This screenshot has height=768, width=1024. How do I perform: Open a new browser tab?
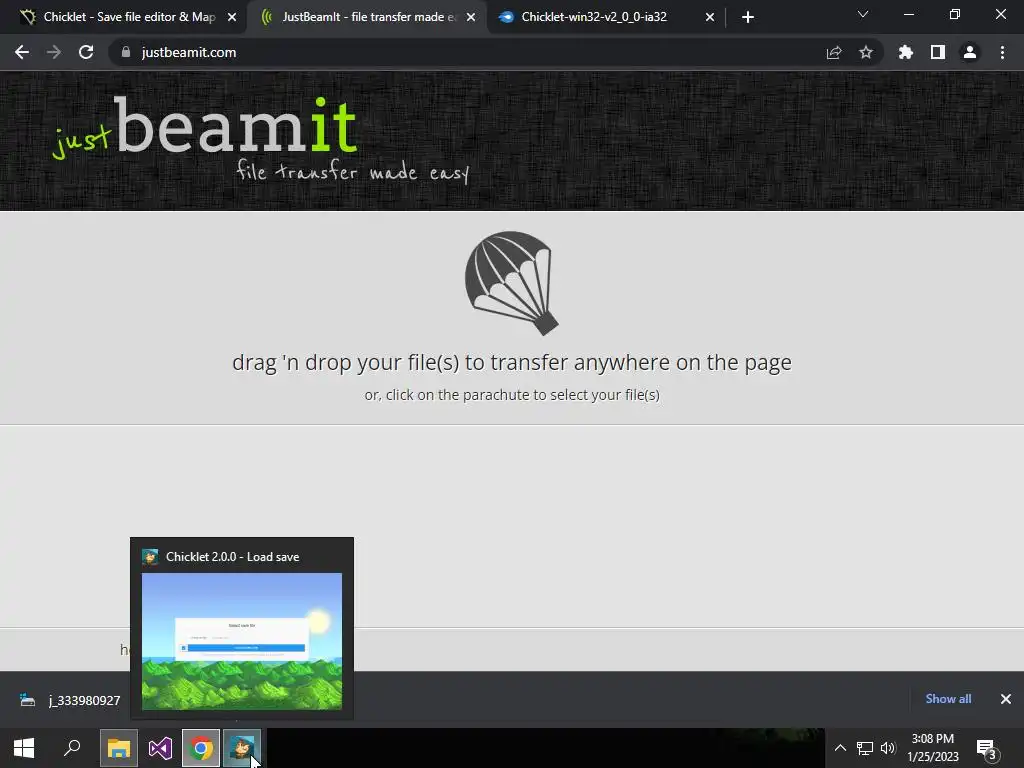[748, 17]
